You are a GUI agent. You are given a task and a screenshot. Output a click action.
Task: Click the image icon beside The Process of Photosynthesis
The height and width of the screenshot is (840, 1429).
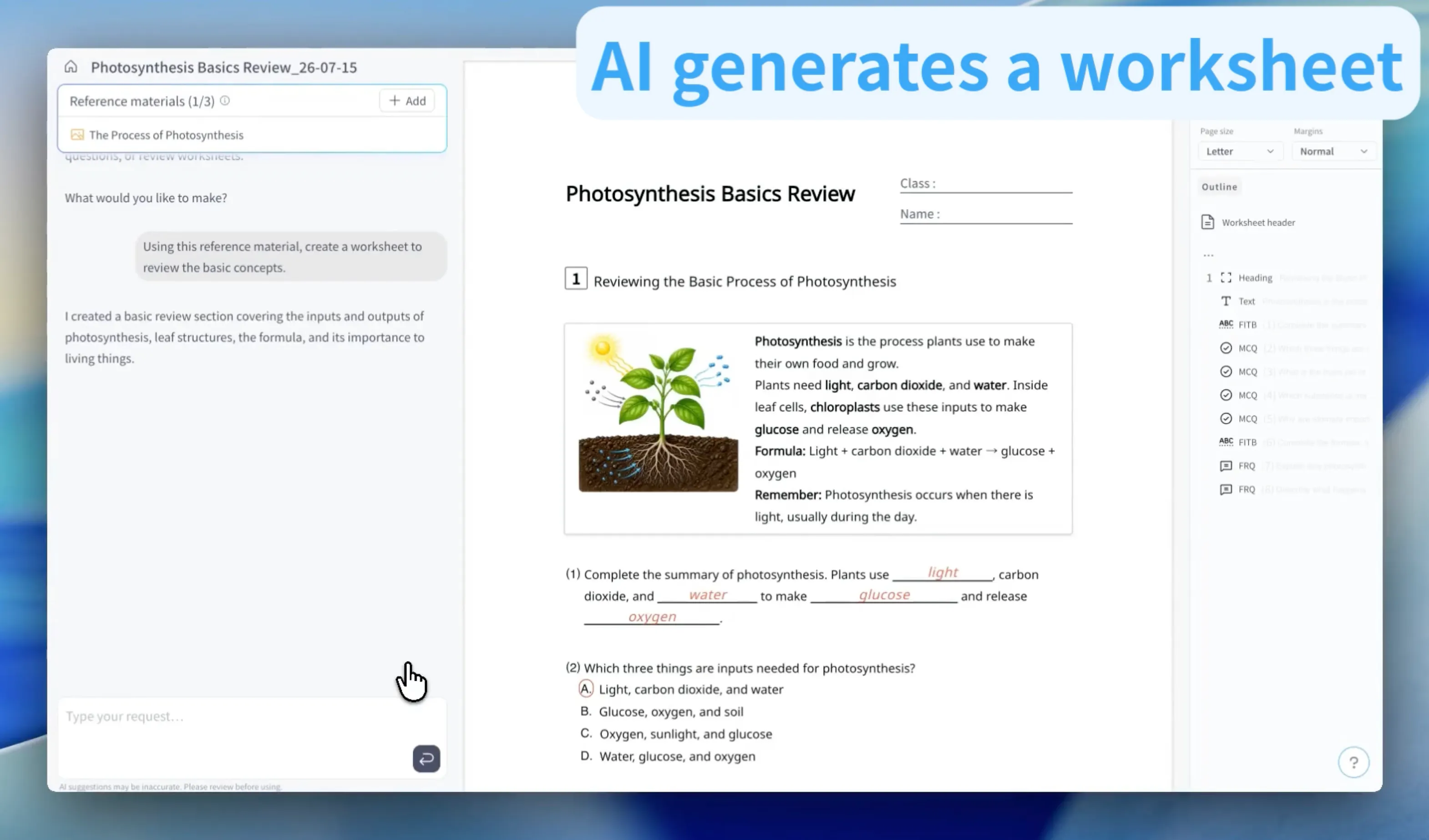(77, 135)
